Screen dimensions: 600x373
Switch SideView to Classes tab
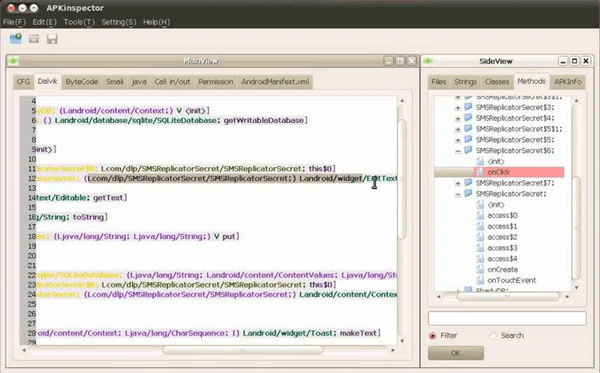(x=497, y=82)
